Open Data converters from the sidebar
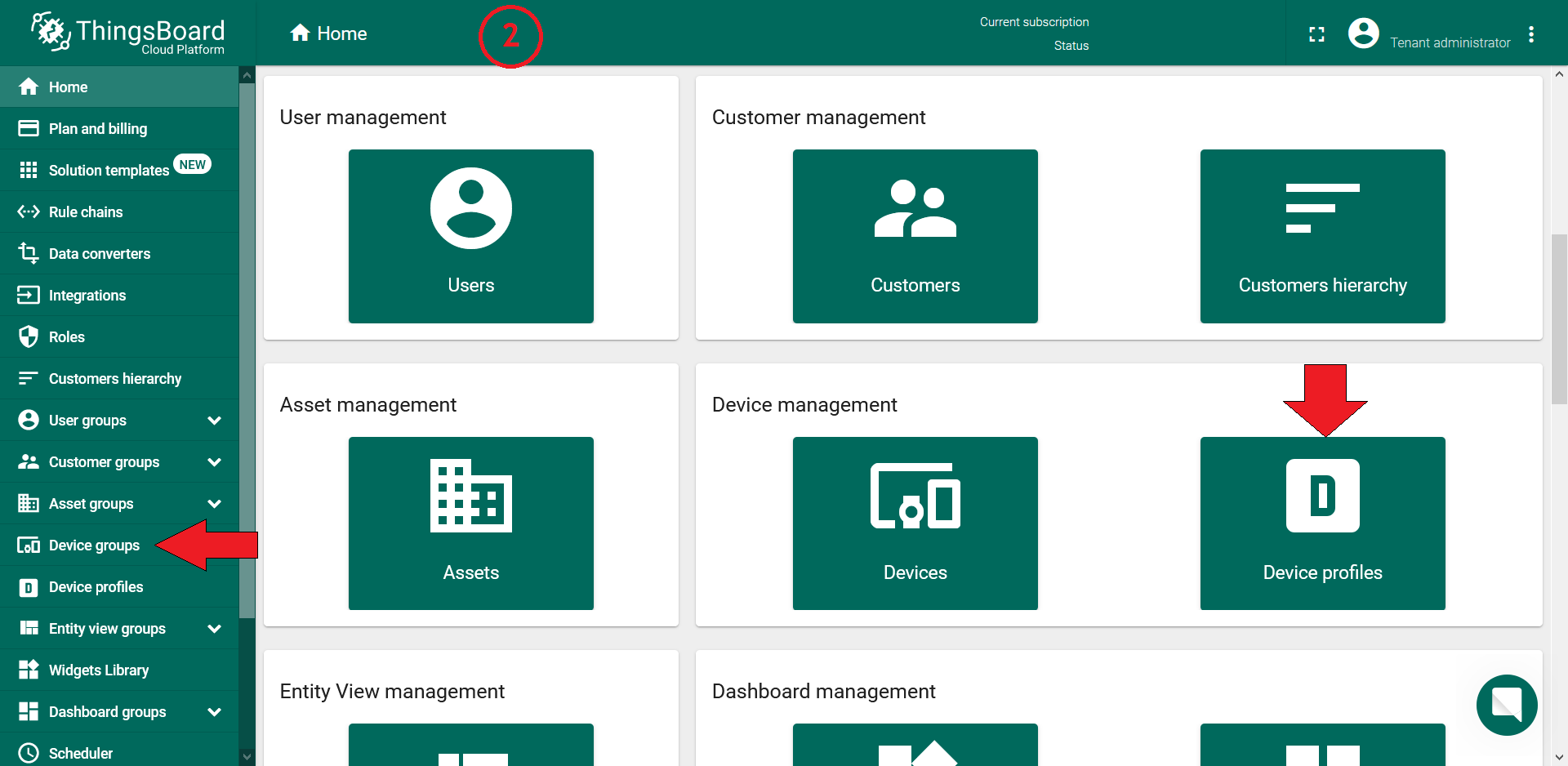 click(x=29, y=253)
